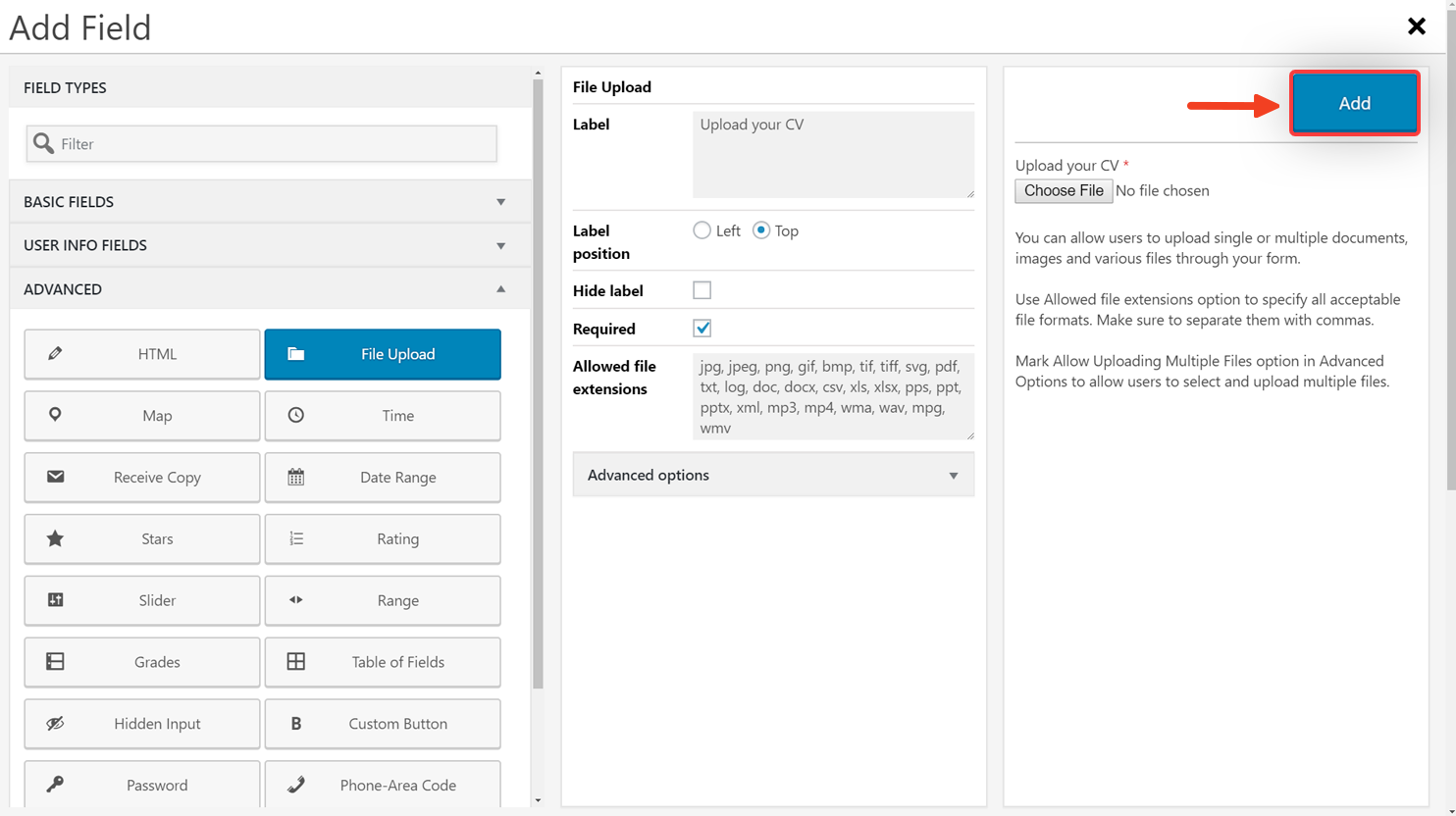
Task: Click the "FIELD TYPES" heading
Action: [65, 87]
